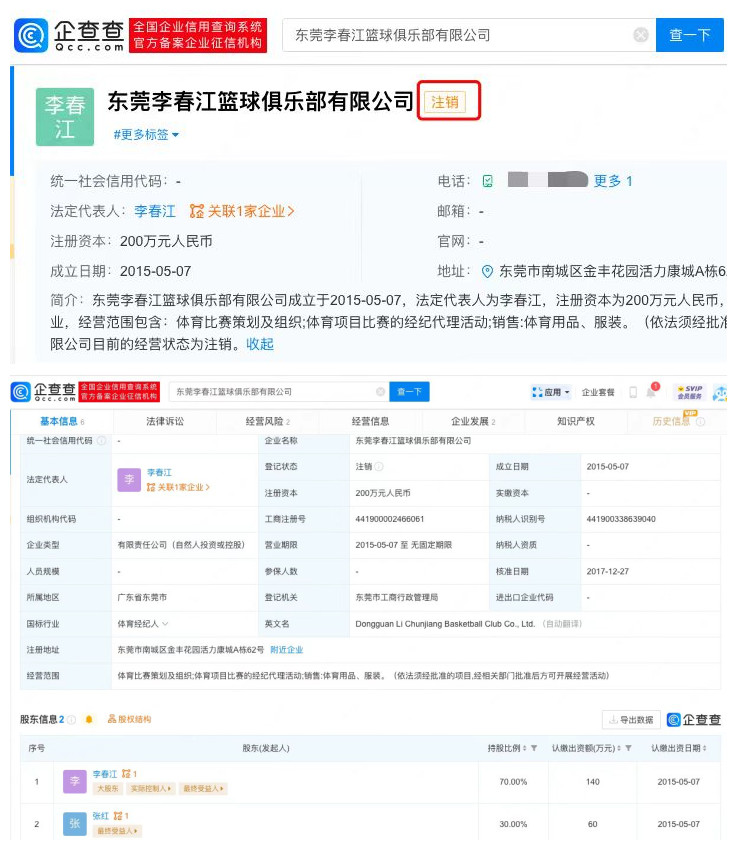Click the 核准日期 value 2017-12-27

click(607, 571)
